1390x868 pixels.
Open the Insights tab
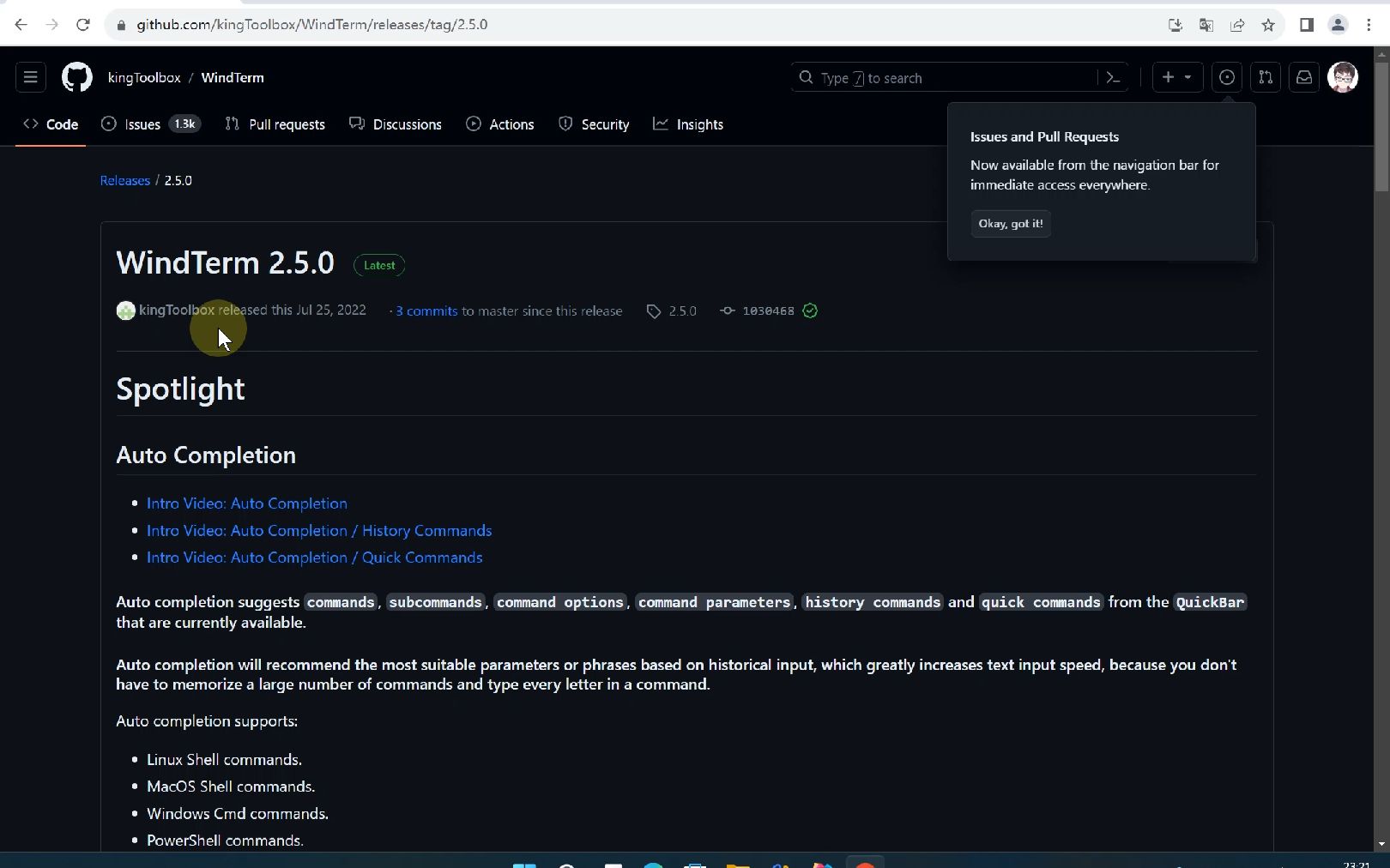(688, 124)
